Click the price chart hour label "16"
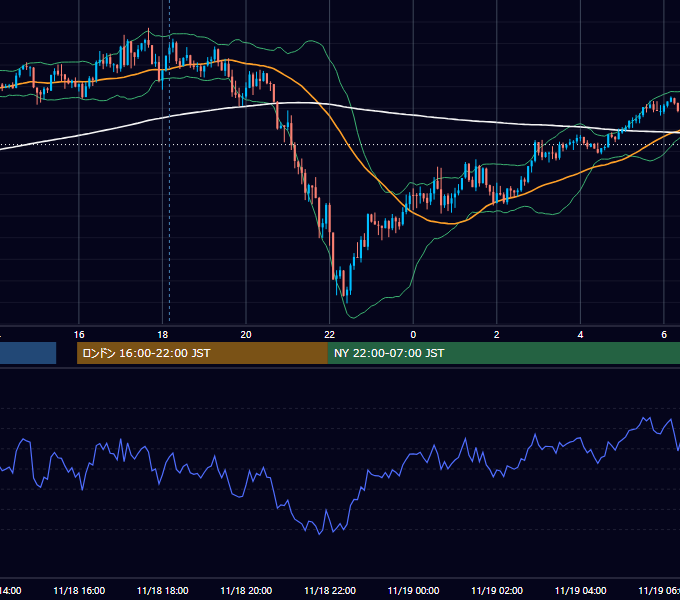Viewport: 680px width, 600px height. pos(79,335)
